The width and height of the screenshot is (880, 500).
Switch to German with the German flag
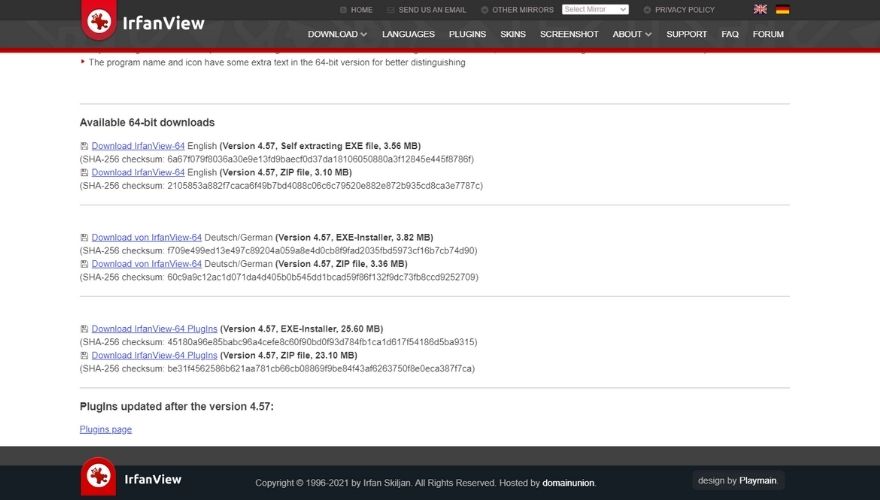(x=782, y=9)
